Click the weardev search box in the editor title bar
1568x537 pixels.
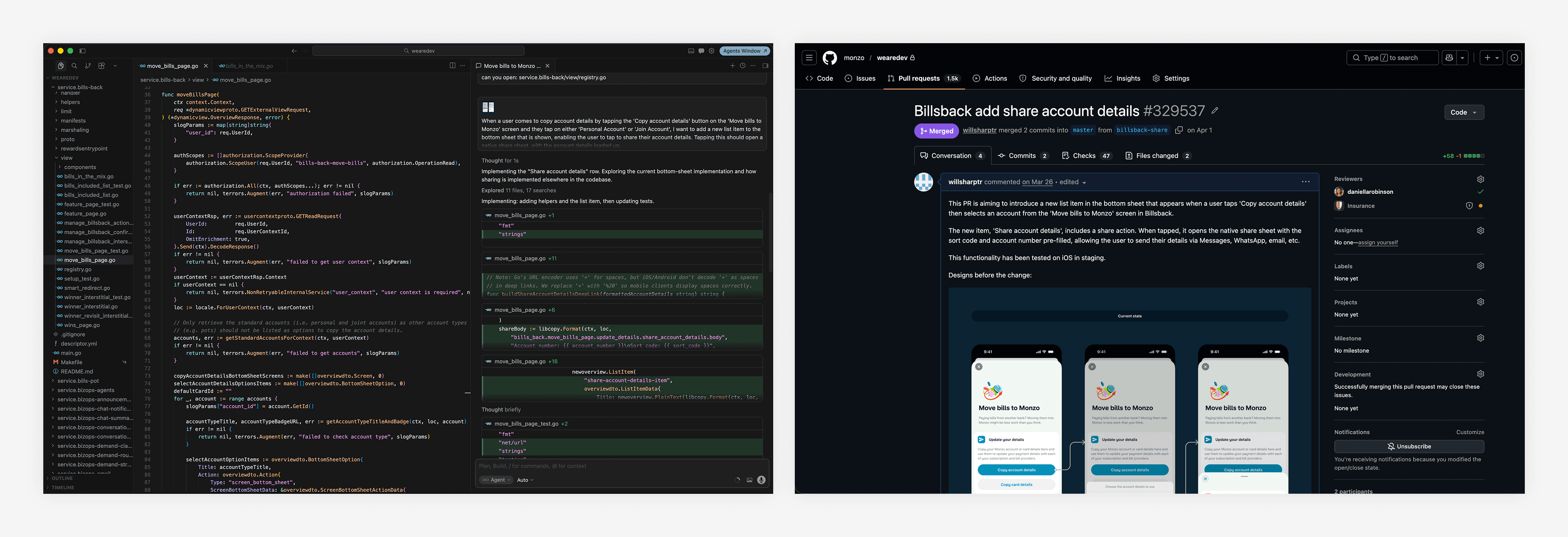(x=419, y=51)
